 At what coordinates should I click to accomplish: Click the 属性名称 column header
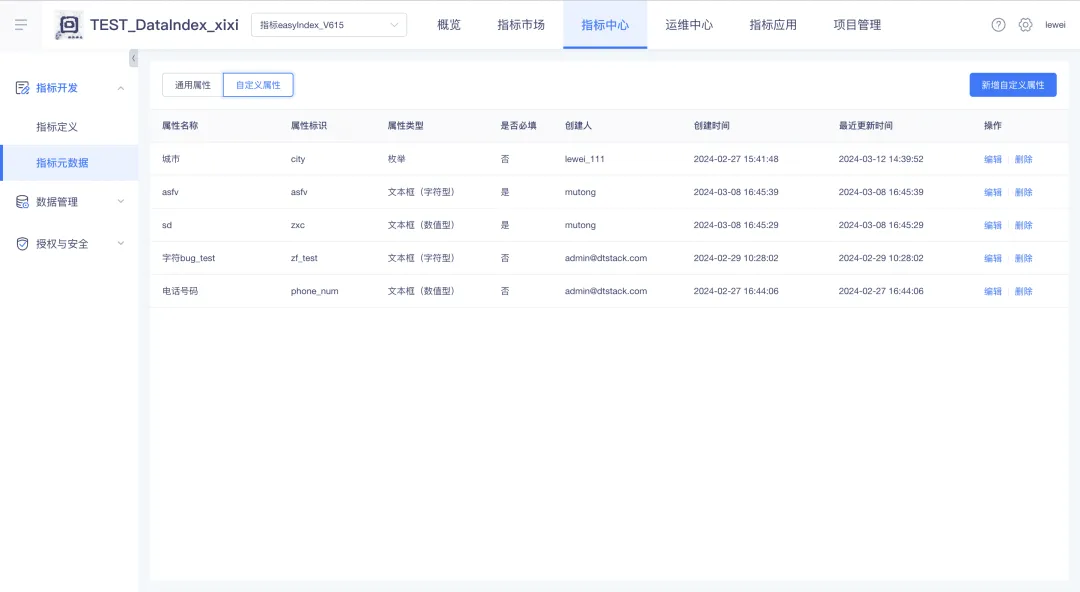[180, 125]
